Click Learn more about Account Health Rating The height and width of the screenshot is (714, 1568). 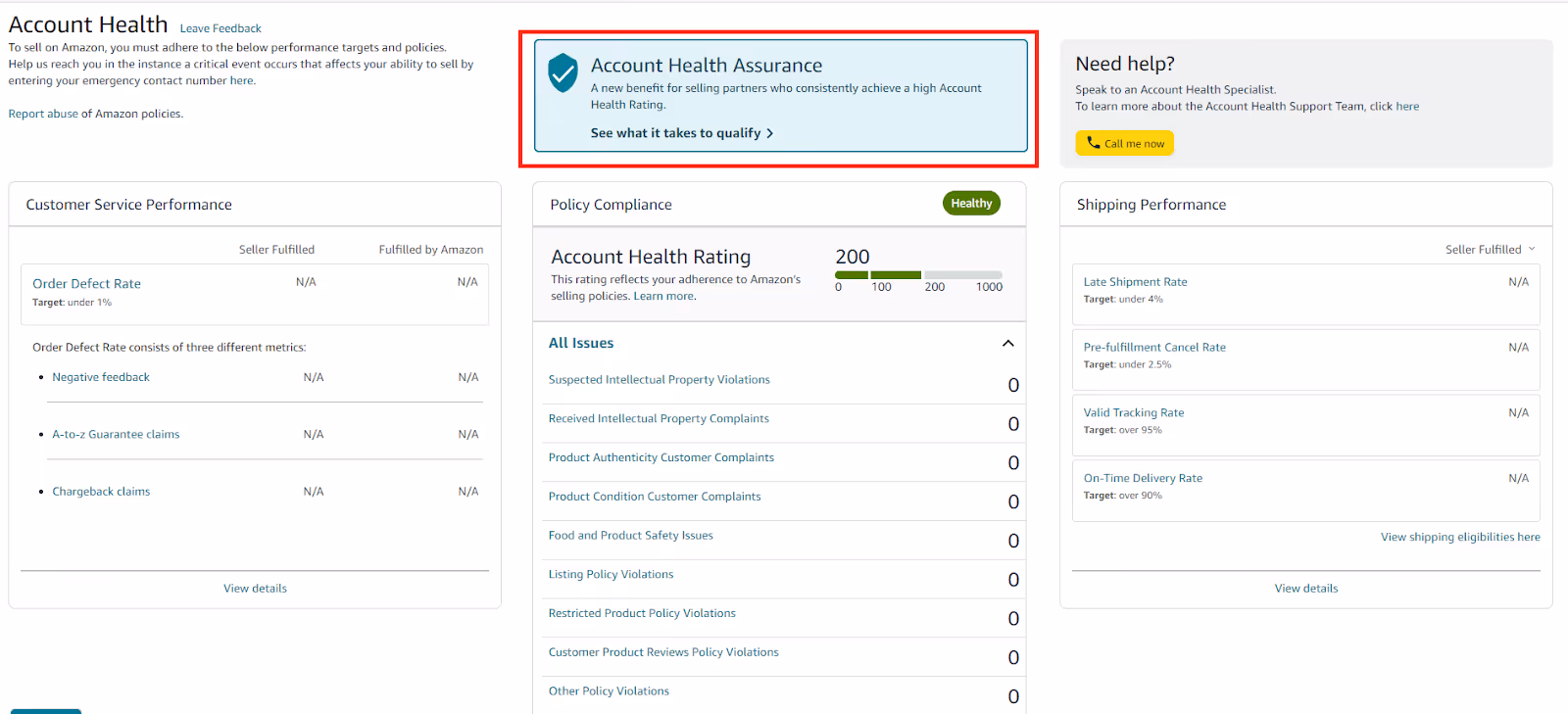pos(663,296)
